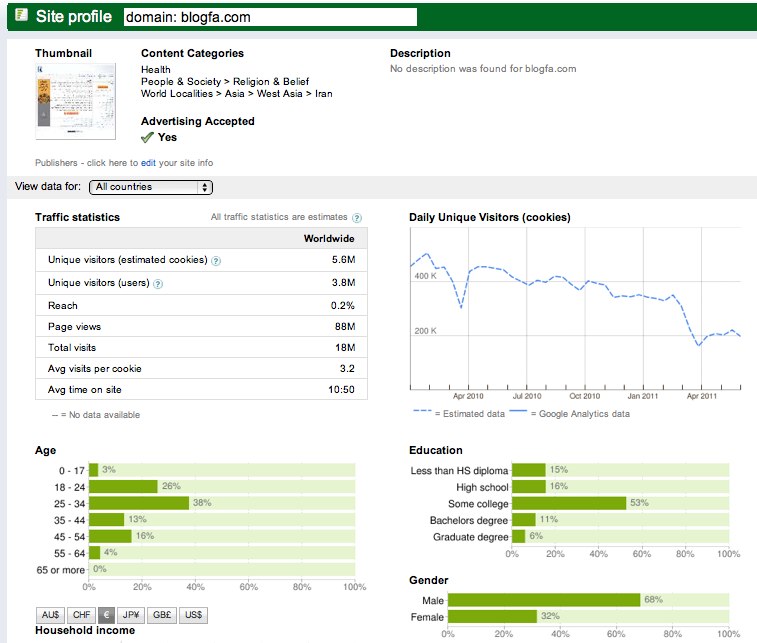Viewport: 757px width, 643px height.
Task: Select the US$ currency button
Action: (194, 615)
